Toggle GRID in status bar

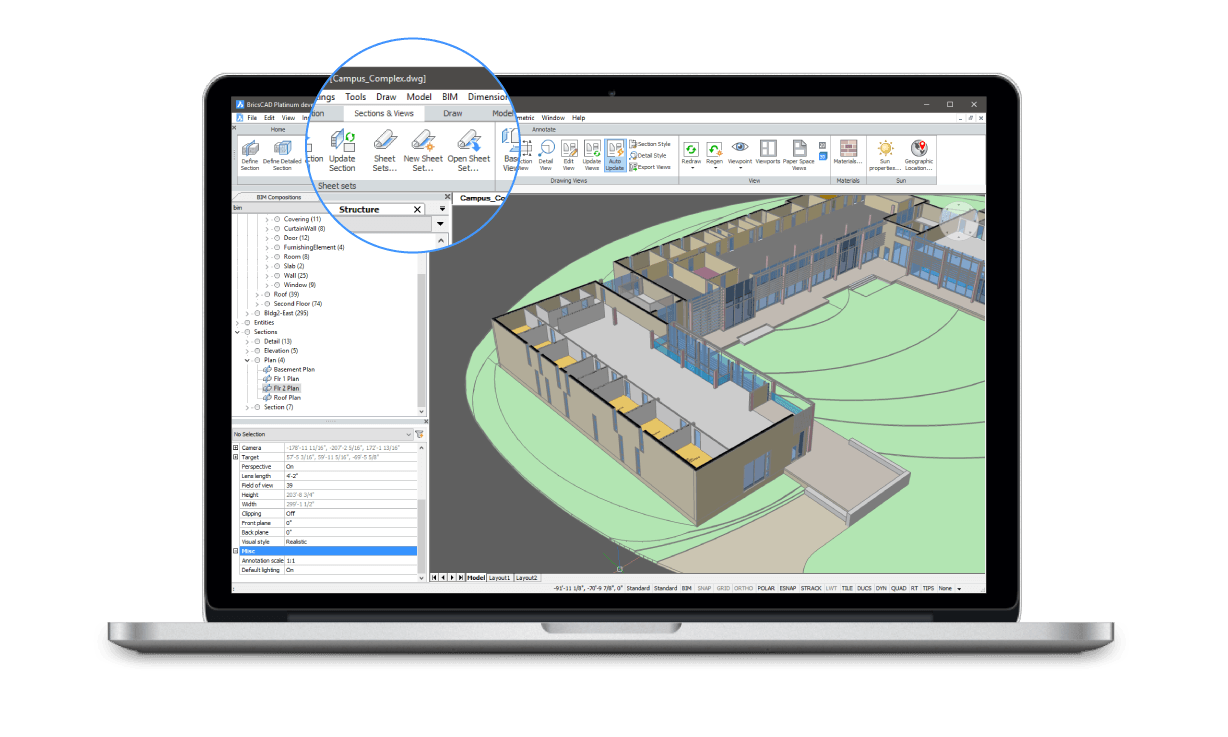(x=723, y=588)
